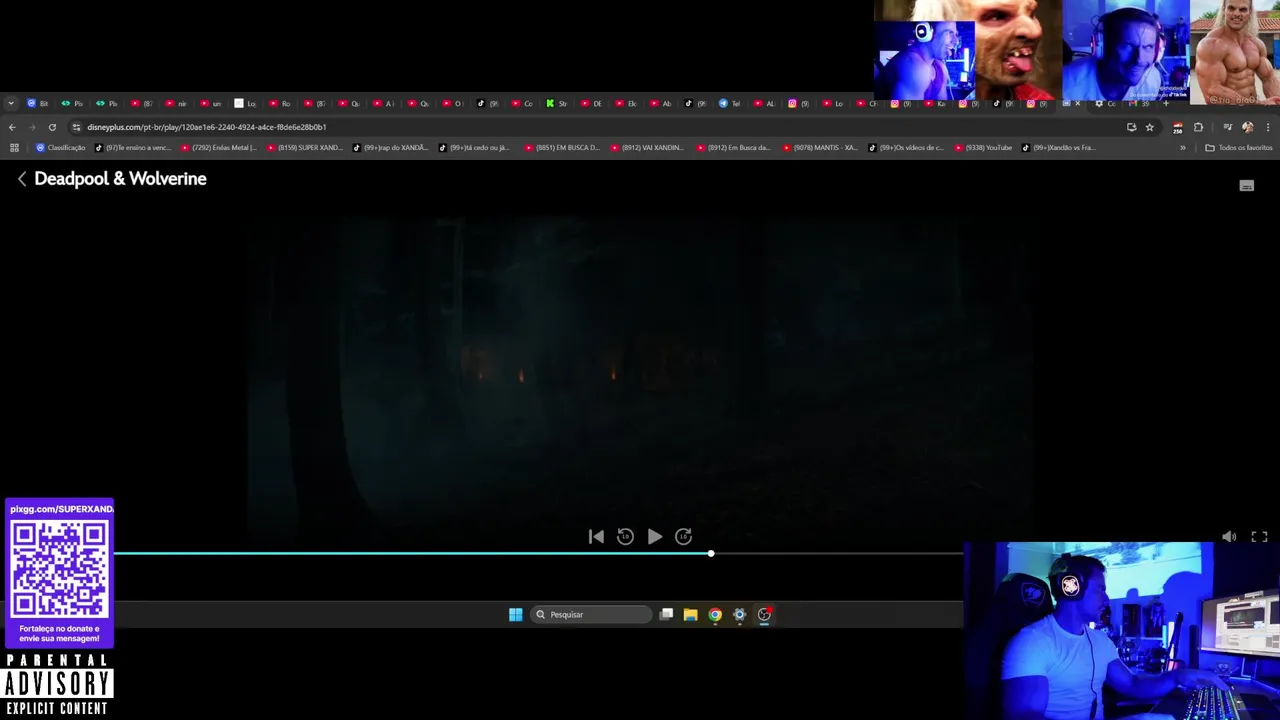The image size is (1280, 720).
Task: Open the red extension badge showing 250
Action: click(x=1177, y=127)
